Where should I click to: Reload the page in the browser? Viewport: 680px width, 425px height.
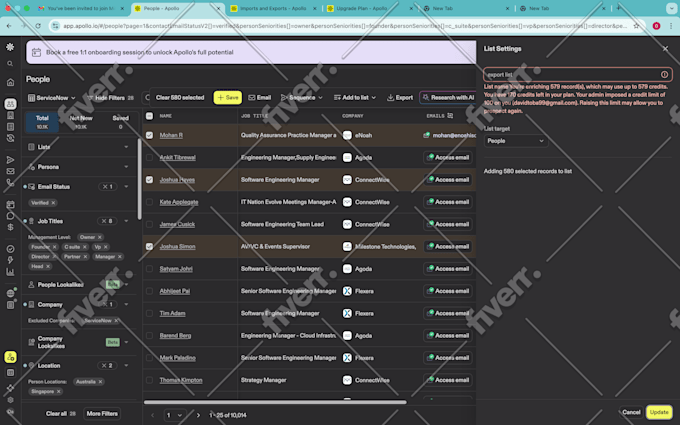click(x=38, y=26)
